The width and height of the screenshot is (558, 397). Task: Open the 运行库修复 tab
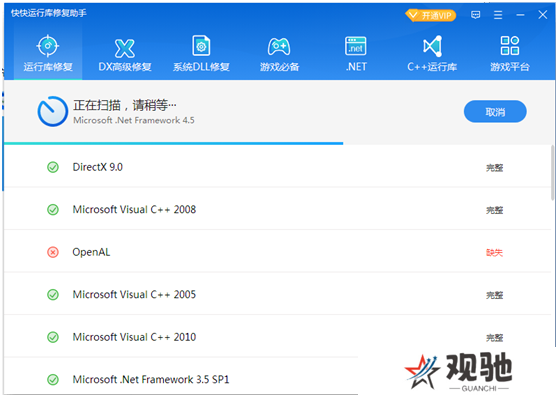click(x=48, y=53)
